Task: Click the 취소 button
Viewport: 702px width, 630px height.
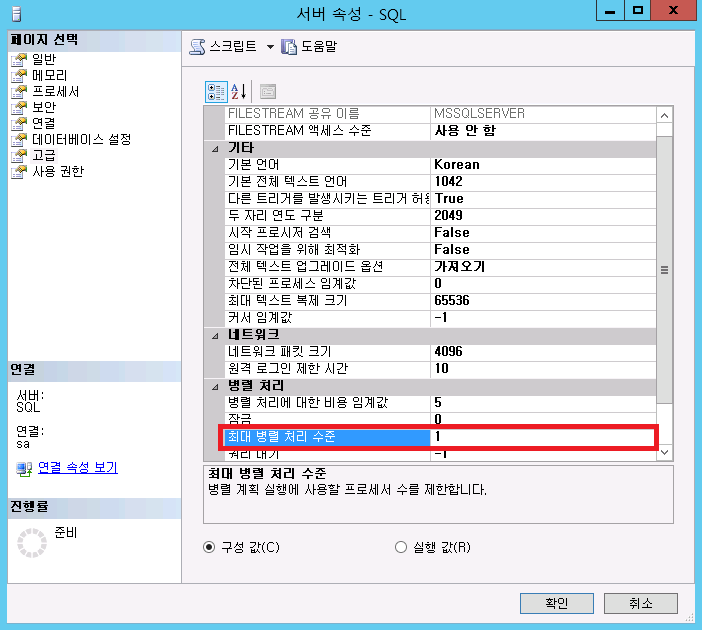Action: (641, 604)
